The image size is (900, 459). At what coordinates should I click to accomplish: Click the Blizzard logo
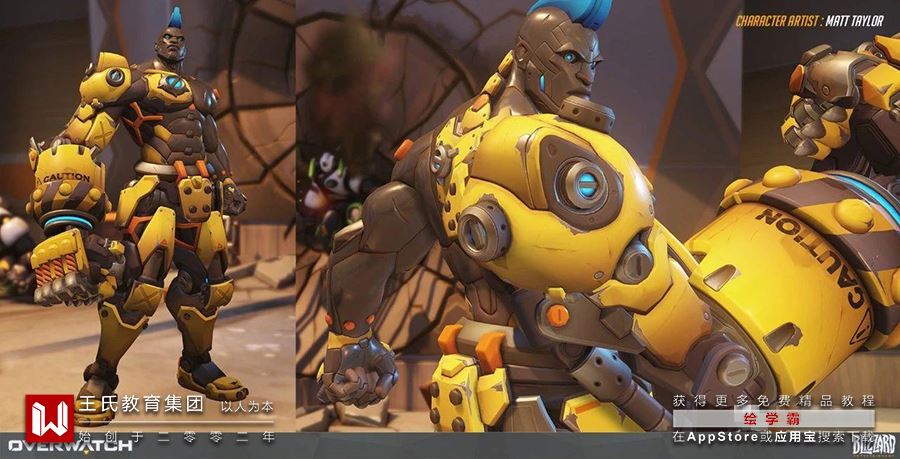(x=875, y=446)
